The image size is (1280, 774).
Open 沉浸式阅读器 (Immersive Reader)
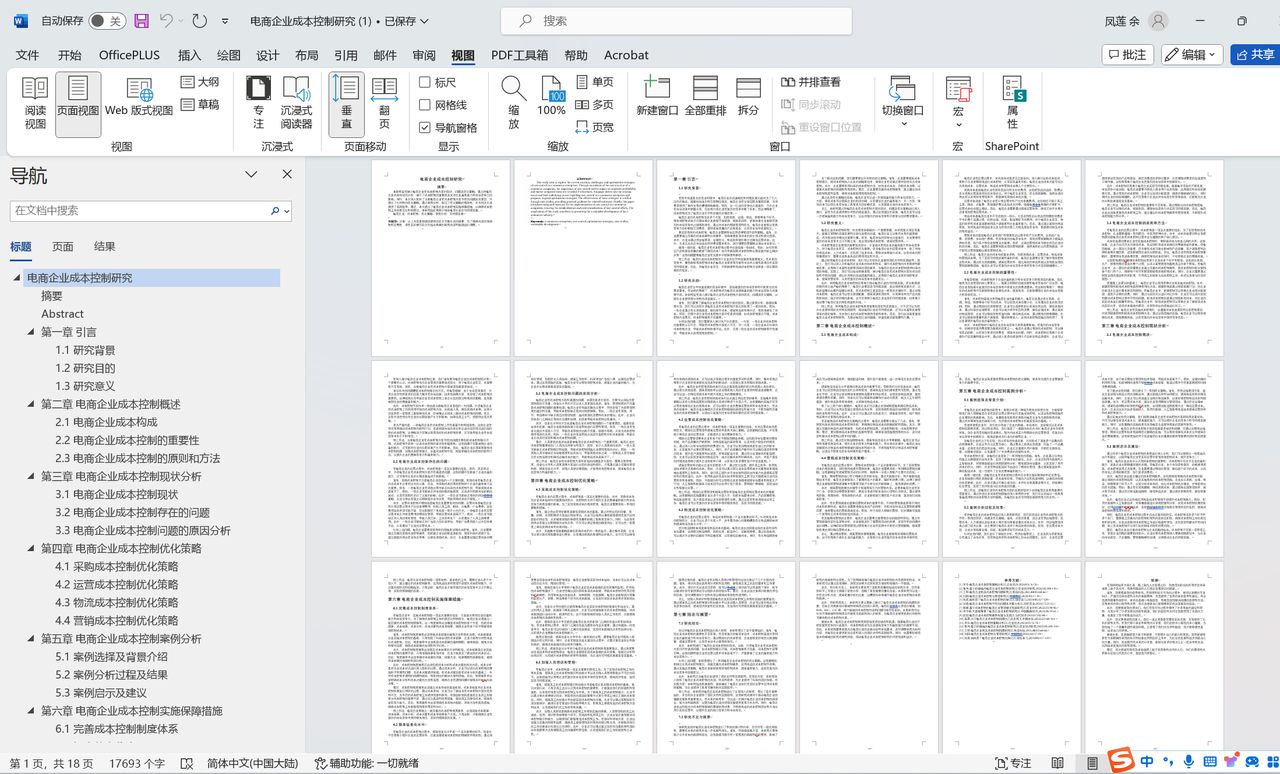click(296, 103)
